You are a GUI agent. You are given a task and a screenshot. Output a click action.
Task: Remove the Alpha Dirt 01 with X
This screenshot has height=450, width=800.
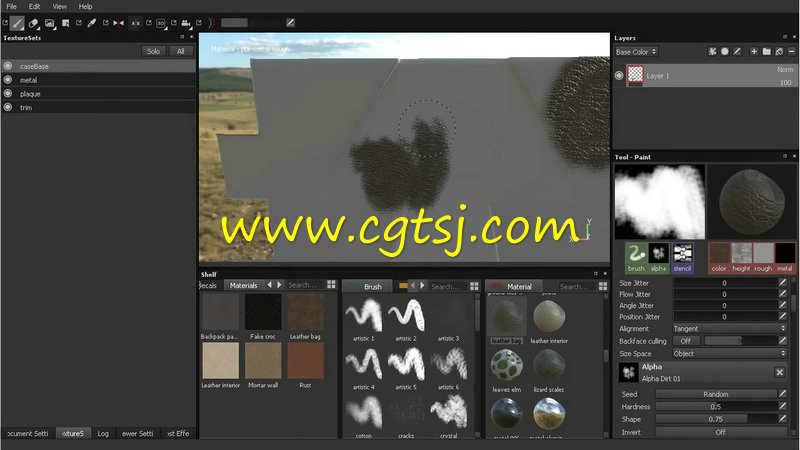(780, 372)
